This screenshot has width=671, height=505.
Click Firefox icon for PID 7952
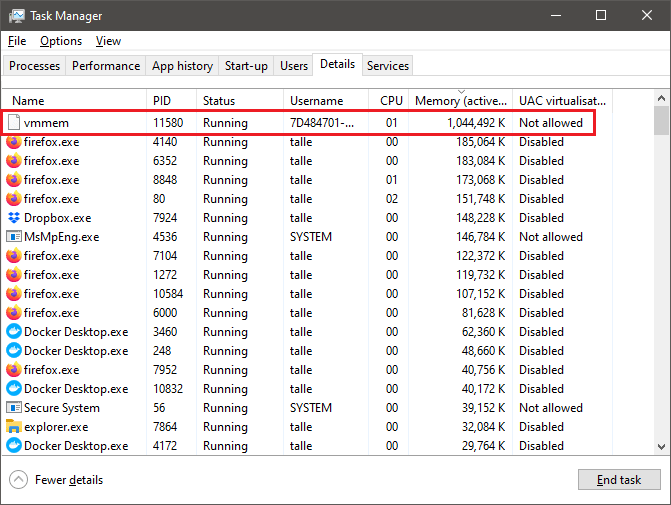pos(14,369)
